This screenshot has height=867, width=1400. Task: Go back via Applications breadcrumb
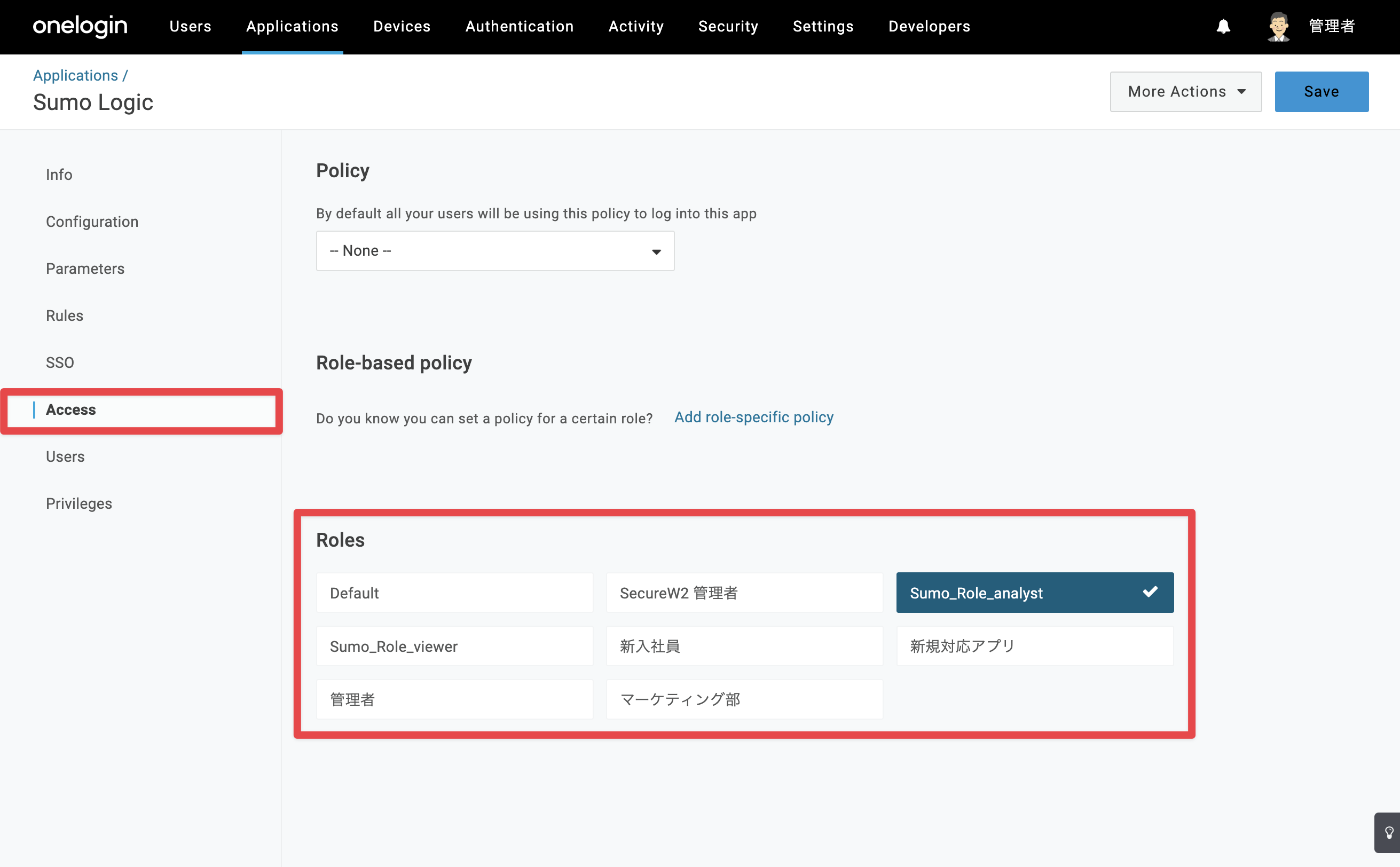coord(76,75)
